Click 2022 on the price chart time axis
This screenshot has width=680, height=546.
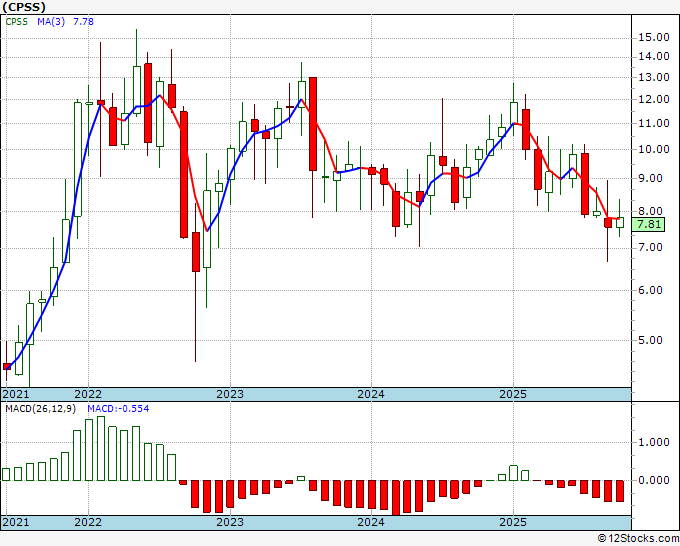[x=88, y=394]
